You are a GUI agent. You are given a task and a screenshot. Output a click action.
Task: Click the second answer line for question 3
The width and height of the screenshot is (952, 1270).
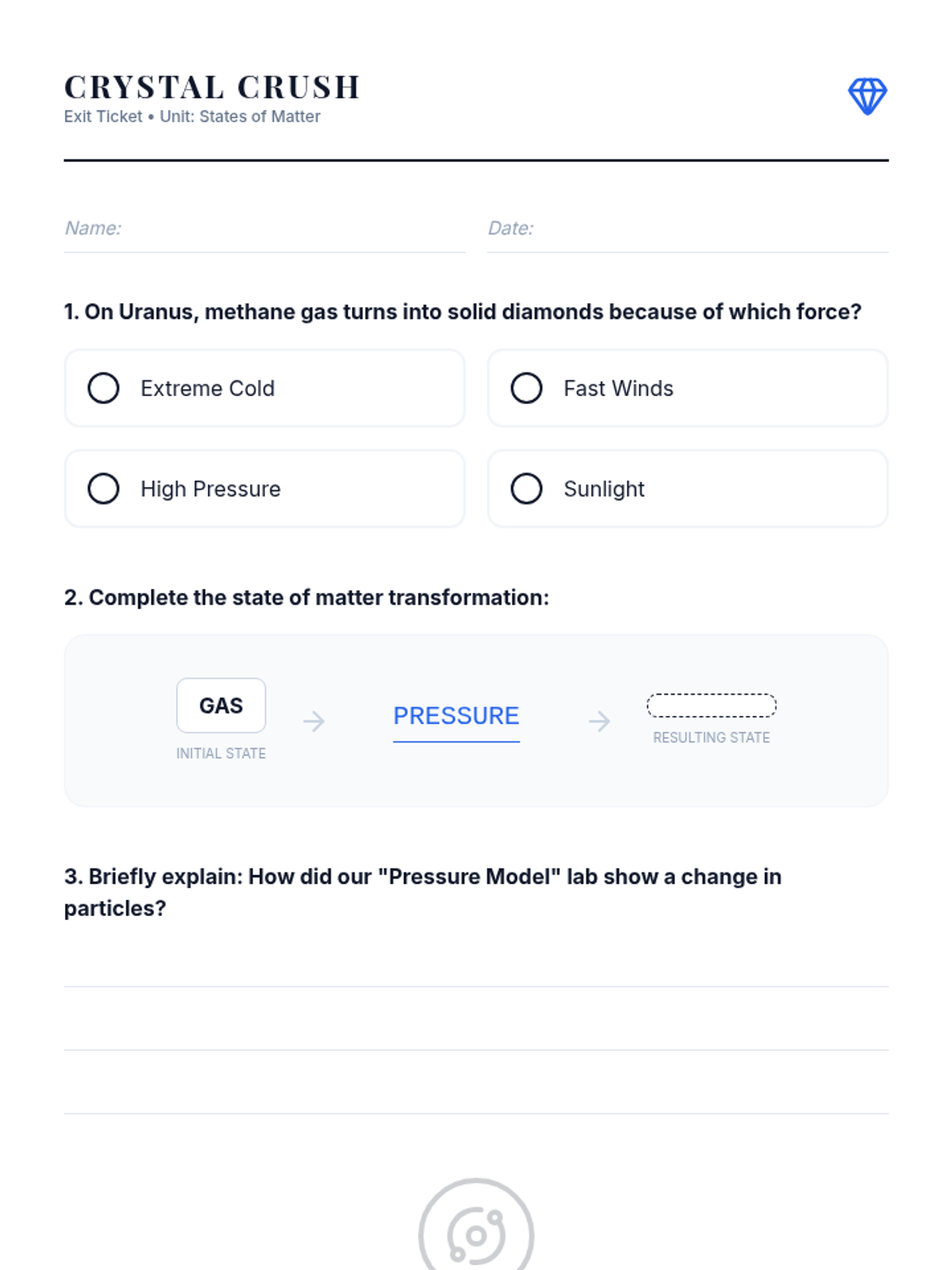coord(476,1034)
